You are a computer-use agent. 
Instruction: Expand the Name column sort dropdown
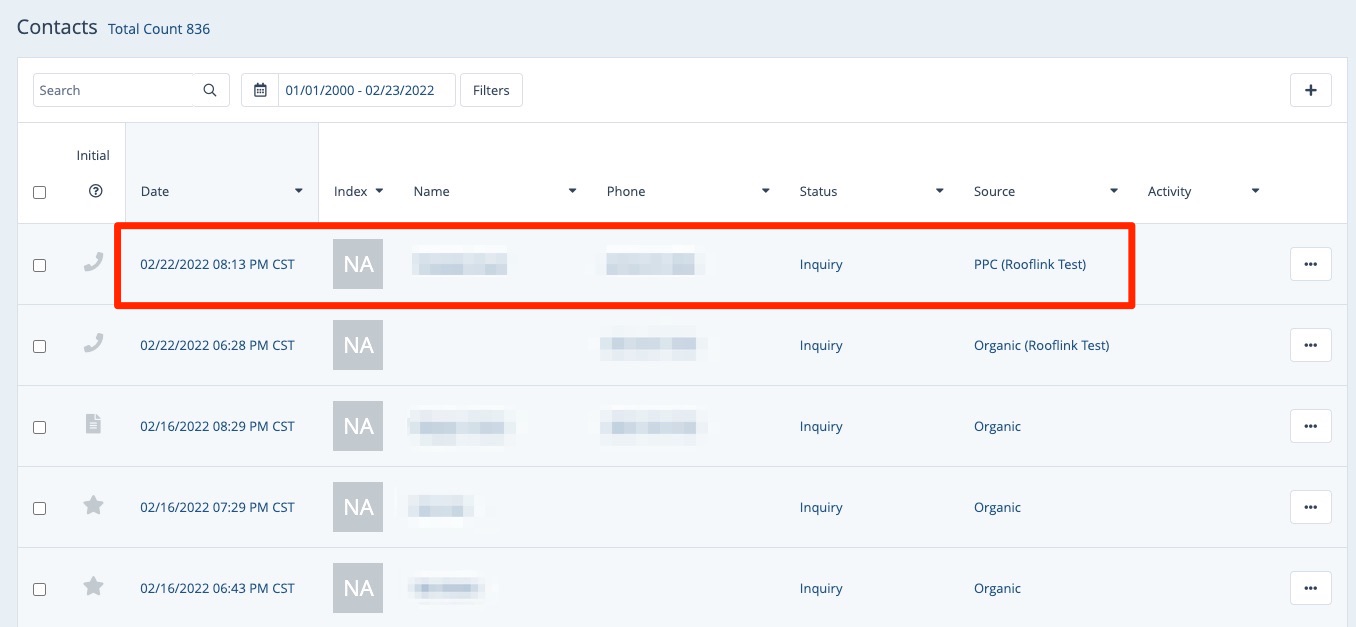(x=572, y=191)
